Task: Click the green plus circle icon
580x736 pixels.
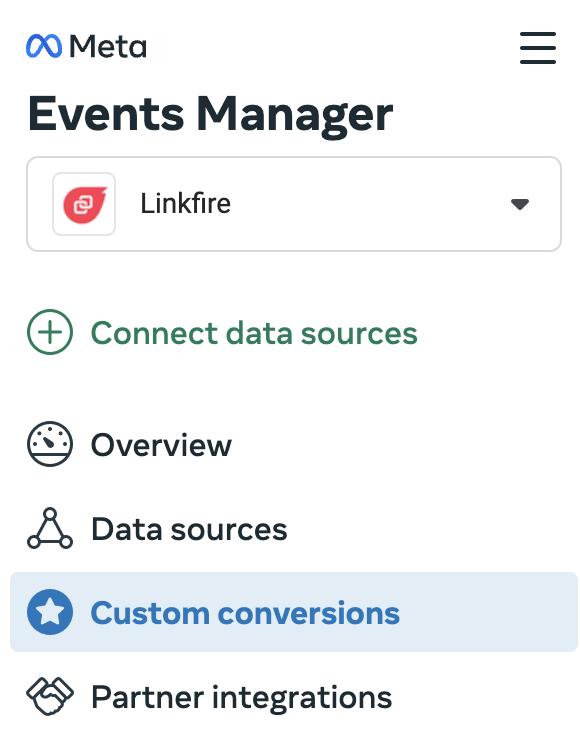Action: 50,332
